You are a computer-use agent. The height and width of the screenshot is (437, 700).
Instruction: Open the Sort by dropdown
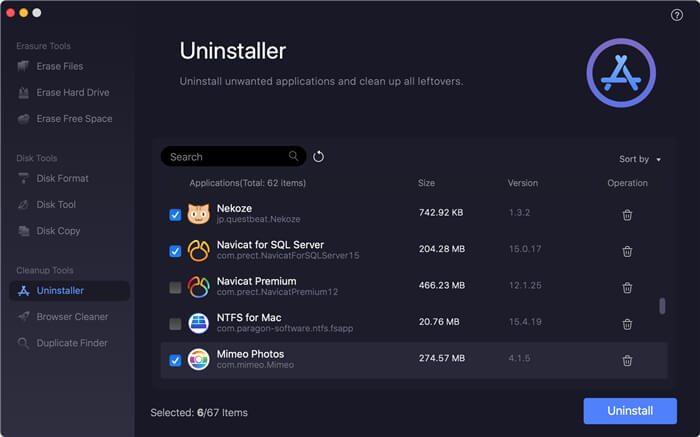tap(639, 159)
